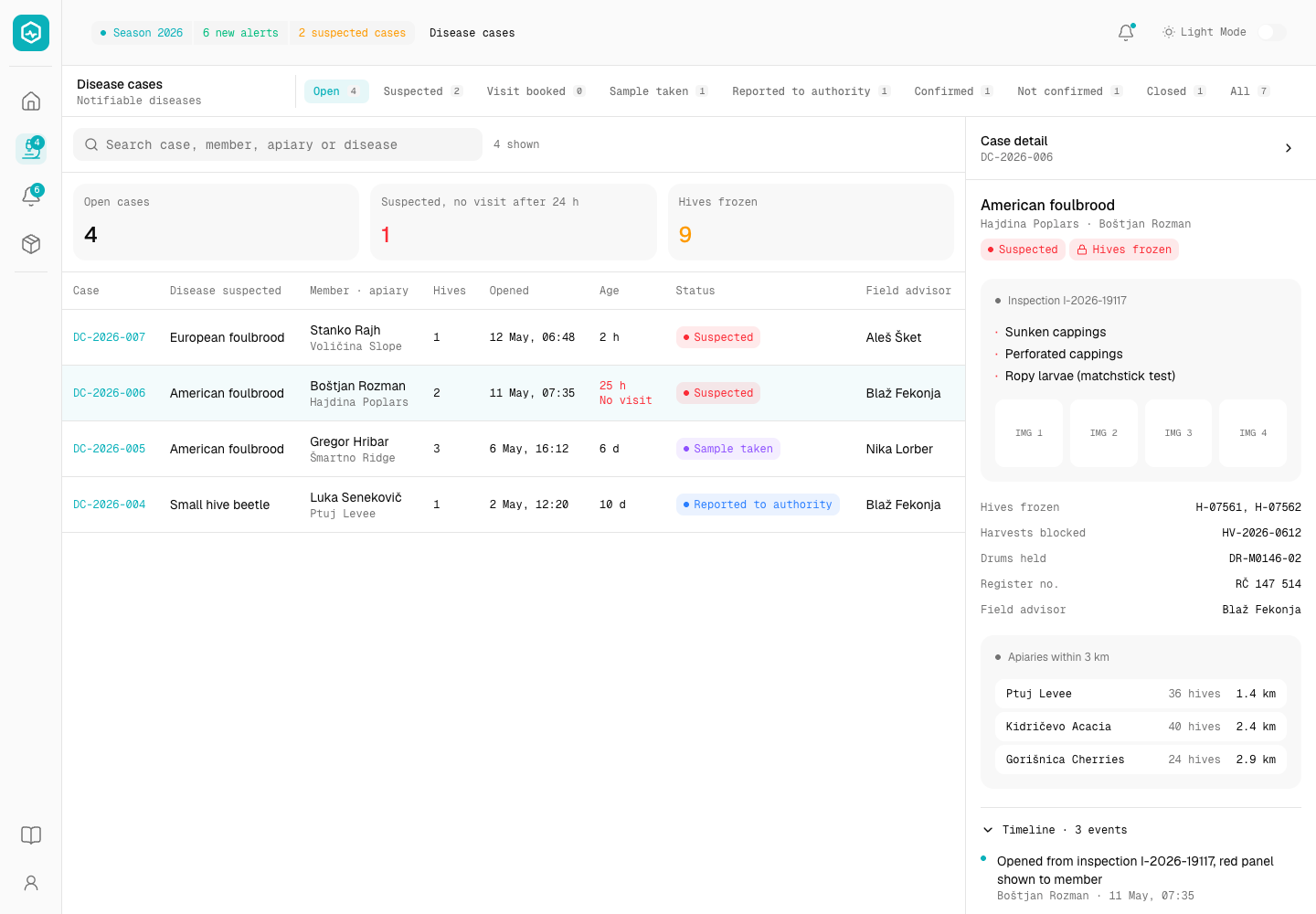
Task: Click the notifications bell in header
Action: coord(1126,32)
